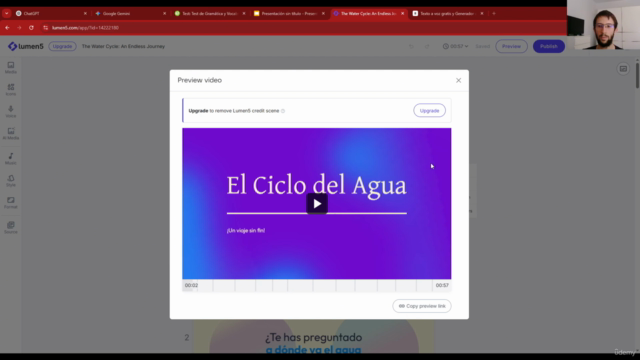Click the Upgrade button in the credit scene banner
The height and width of the screenshot is (360, 640).
point(429,111)
